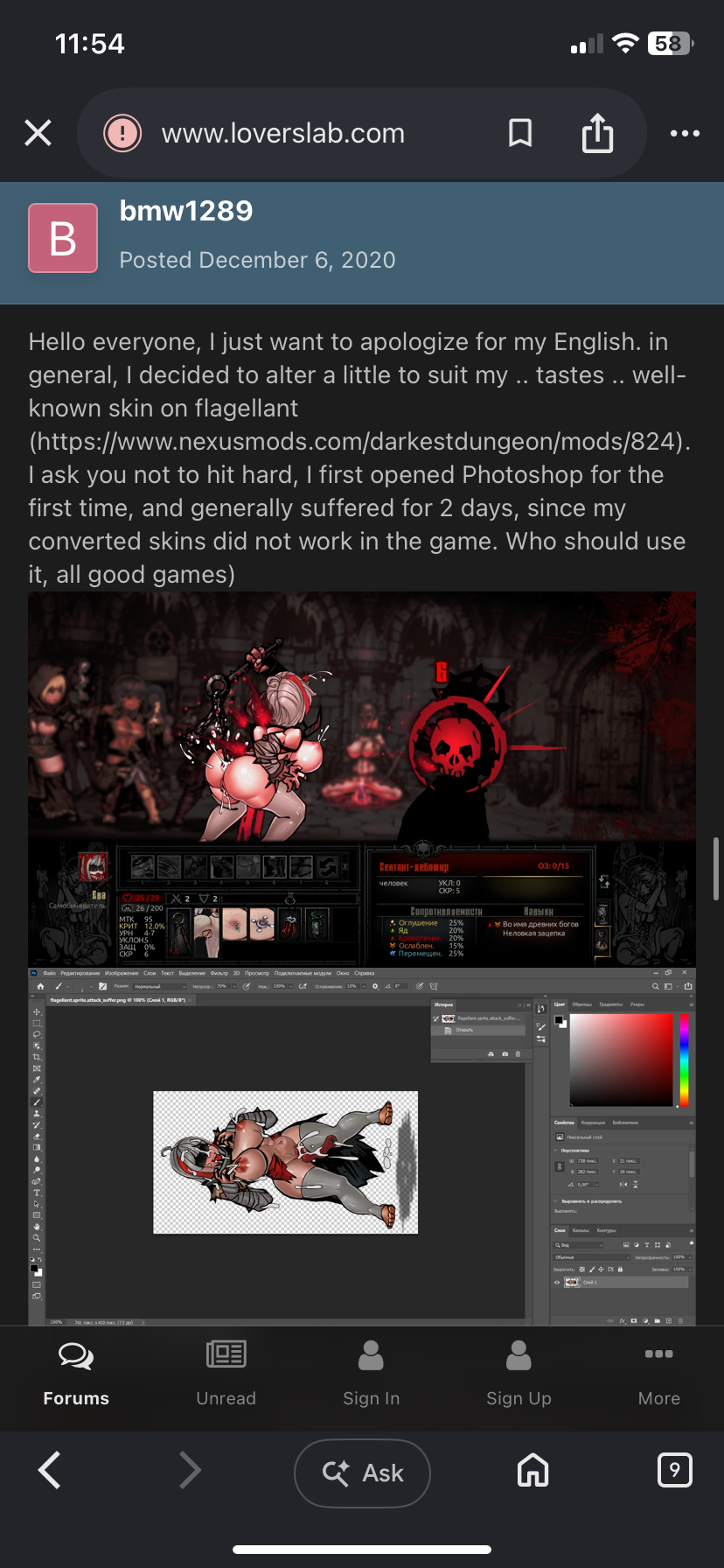This screenshot has width=724, height=1568.
Task: Open the bmw1289 avatar letter B
Action: point(63,238)
